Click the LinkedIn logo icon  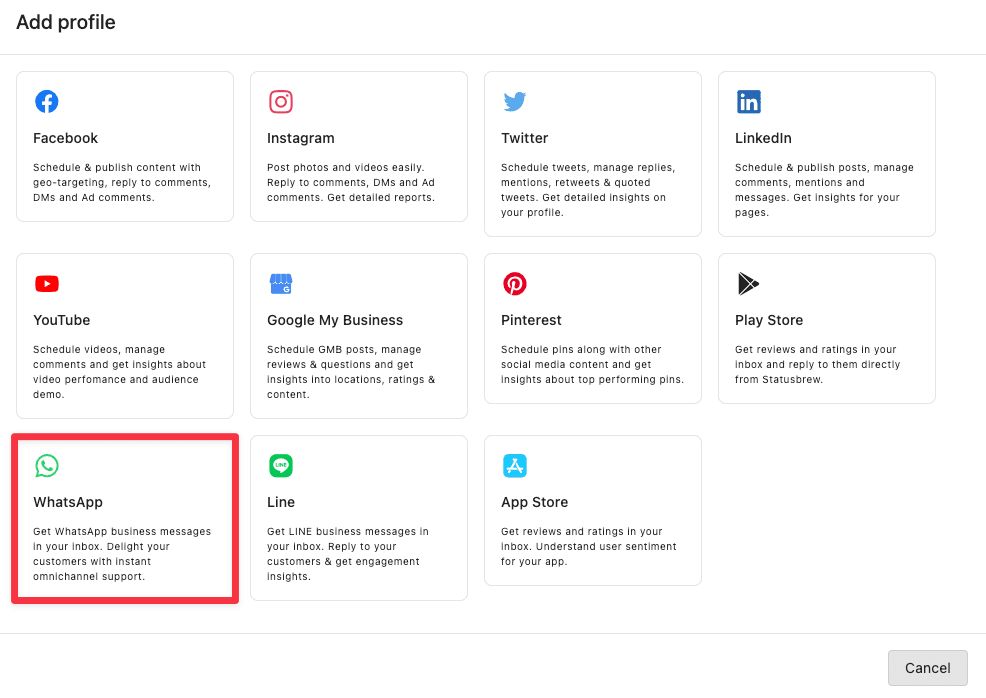point(749,101)
